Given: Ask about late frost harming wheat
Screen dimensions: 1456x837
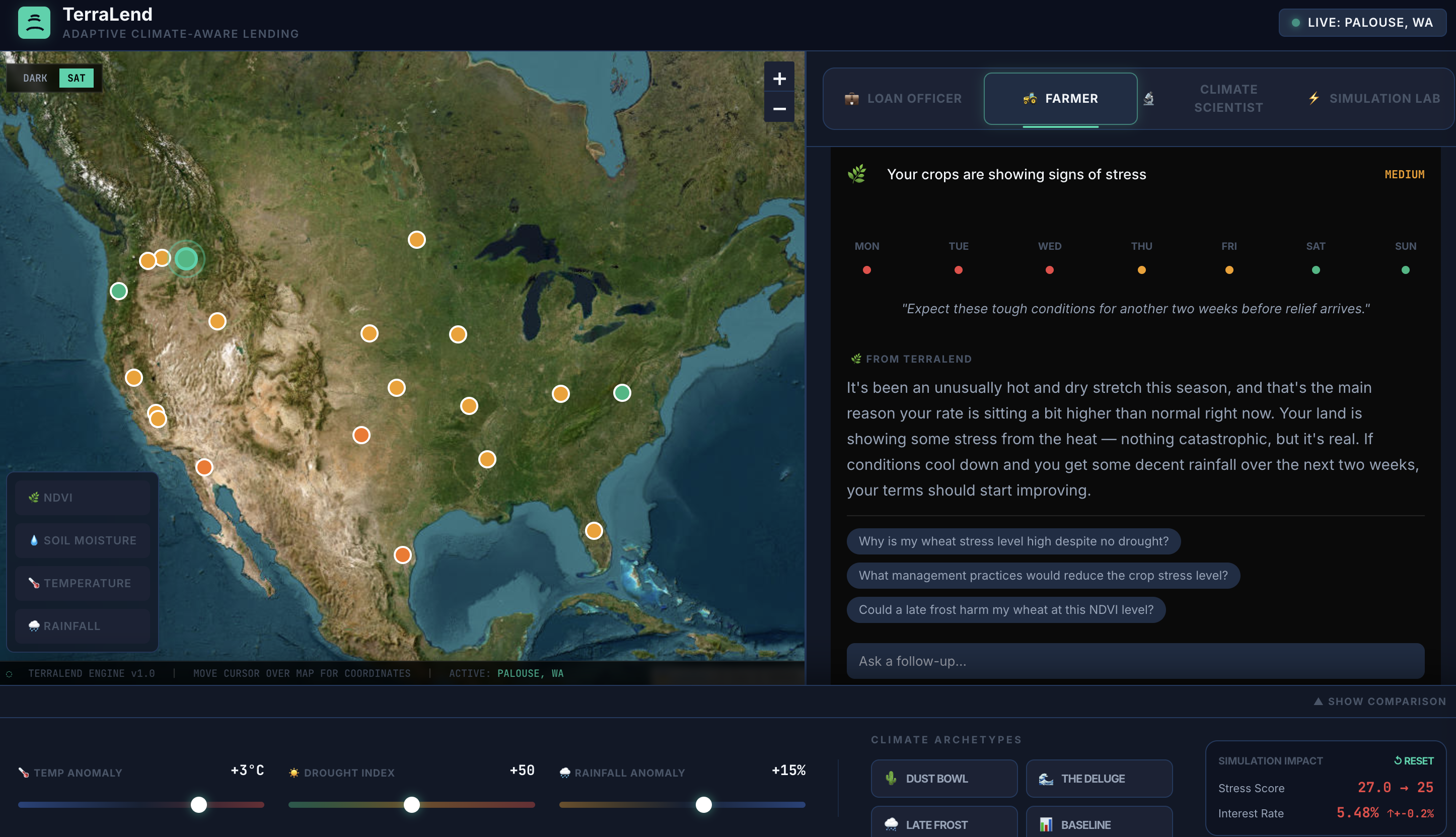Looking at the screenshot, I should tap(1005, 609).
